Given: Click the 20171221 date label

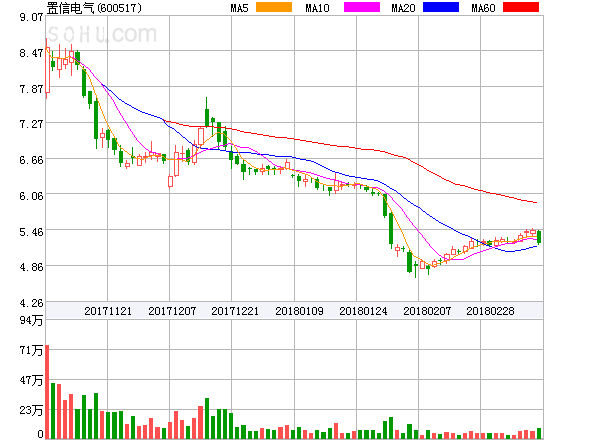Looking at the screenshot, I should click(235, 311).
